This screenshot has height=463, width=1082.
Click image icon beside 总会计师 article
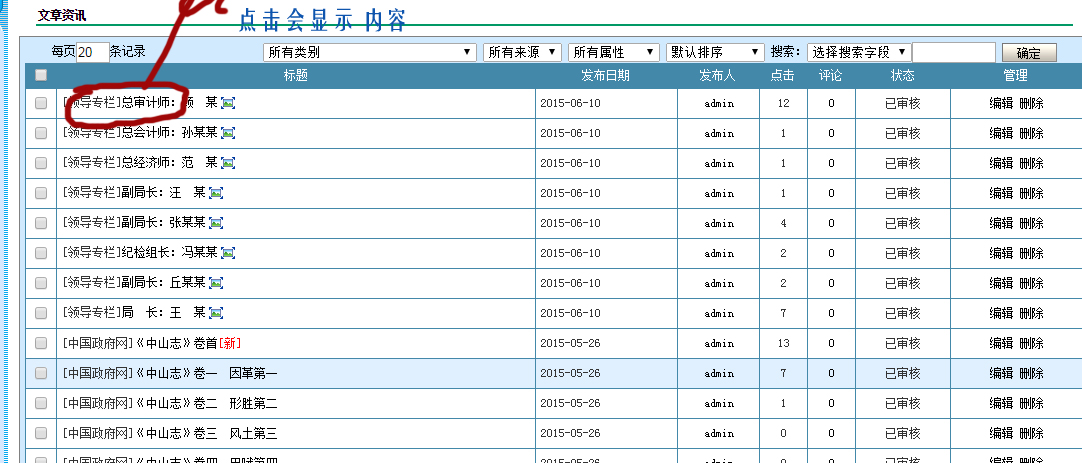click(228, 133)
